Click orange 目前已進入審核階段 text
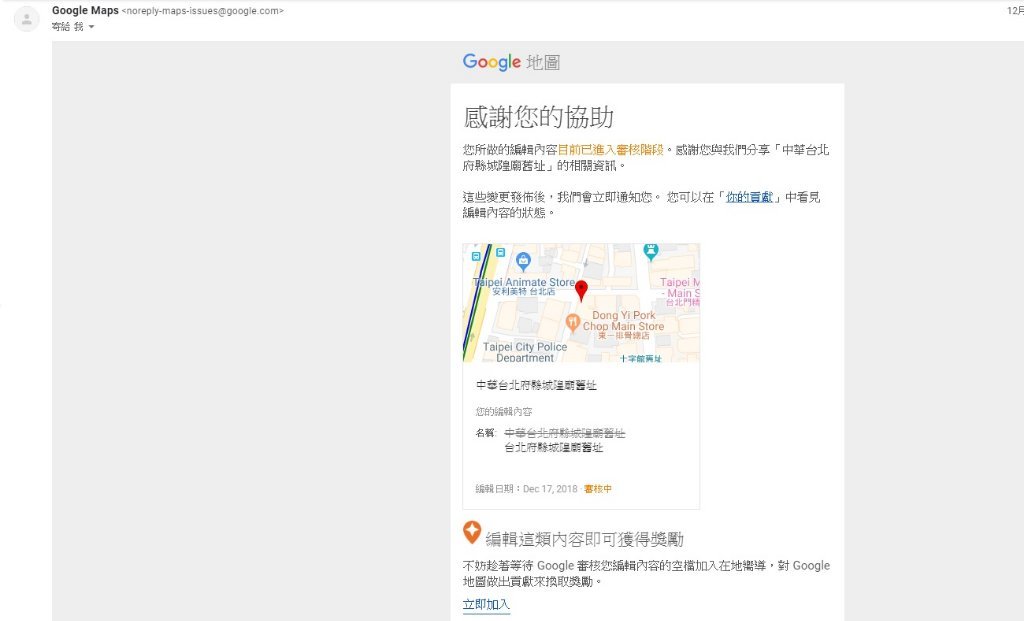Screen dimensions: 1024x621 tap(611, 150)
